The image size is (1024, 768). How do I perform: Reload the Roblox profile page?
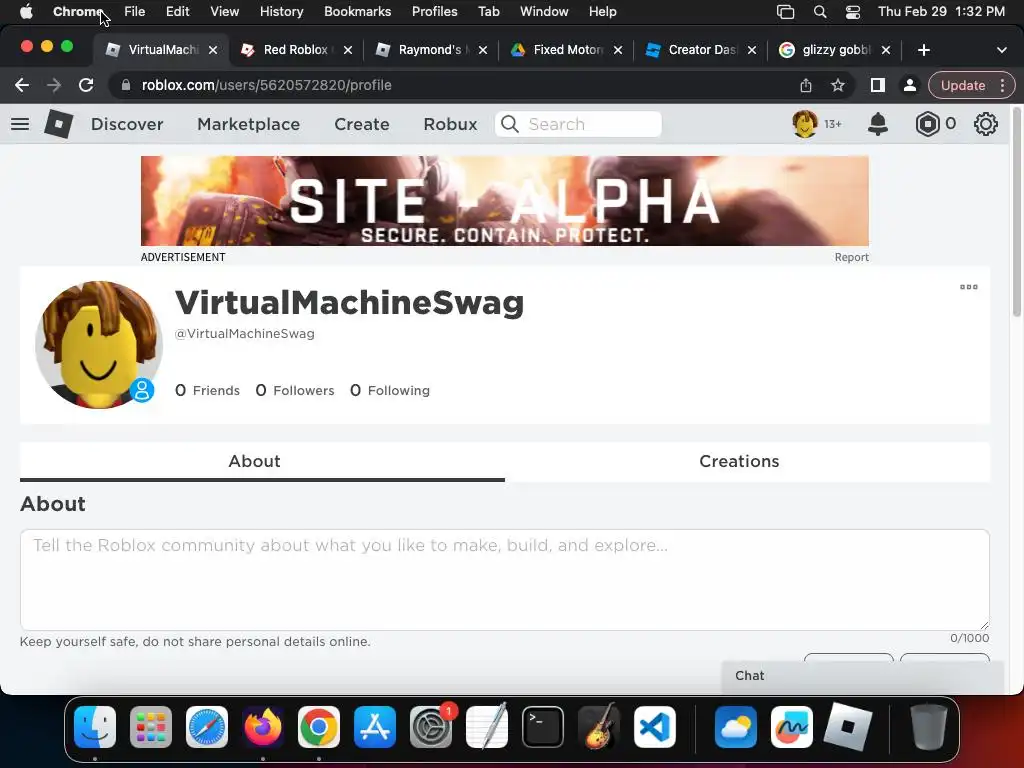[x=86, y=85]
